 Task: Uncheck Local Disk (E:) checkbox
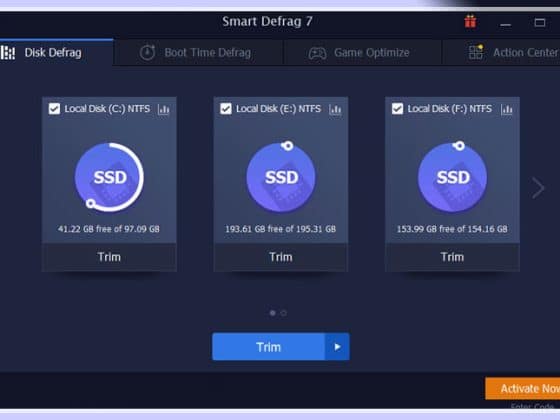coord(226,109)
